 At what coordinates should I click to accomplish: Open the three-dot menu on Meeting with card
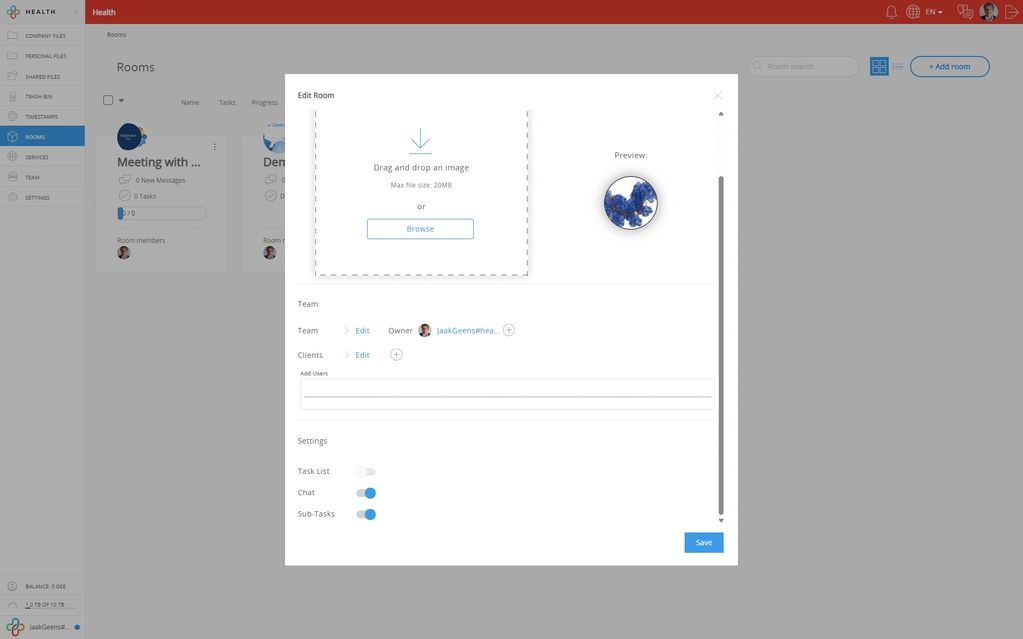click(x=215, y=148)
